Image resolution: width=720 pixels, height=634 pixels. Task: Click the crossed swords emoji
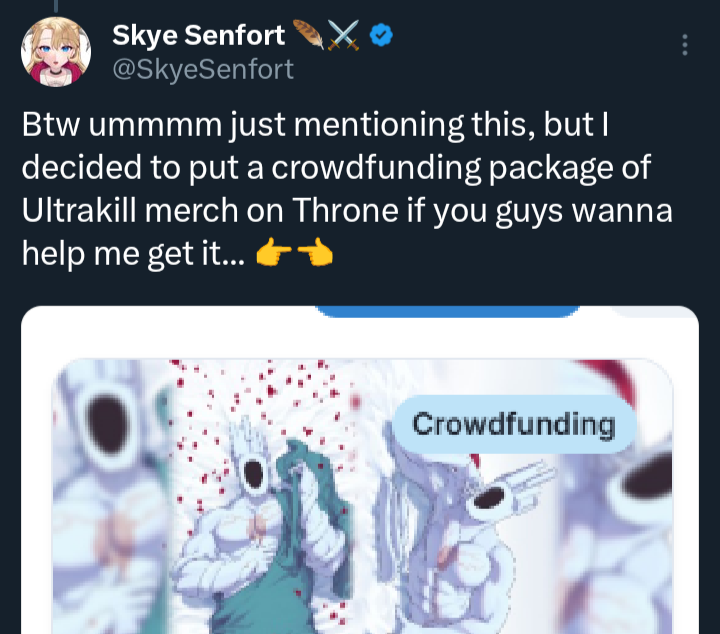pos(343,35)
